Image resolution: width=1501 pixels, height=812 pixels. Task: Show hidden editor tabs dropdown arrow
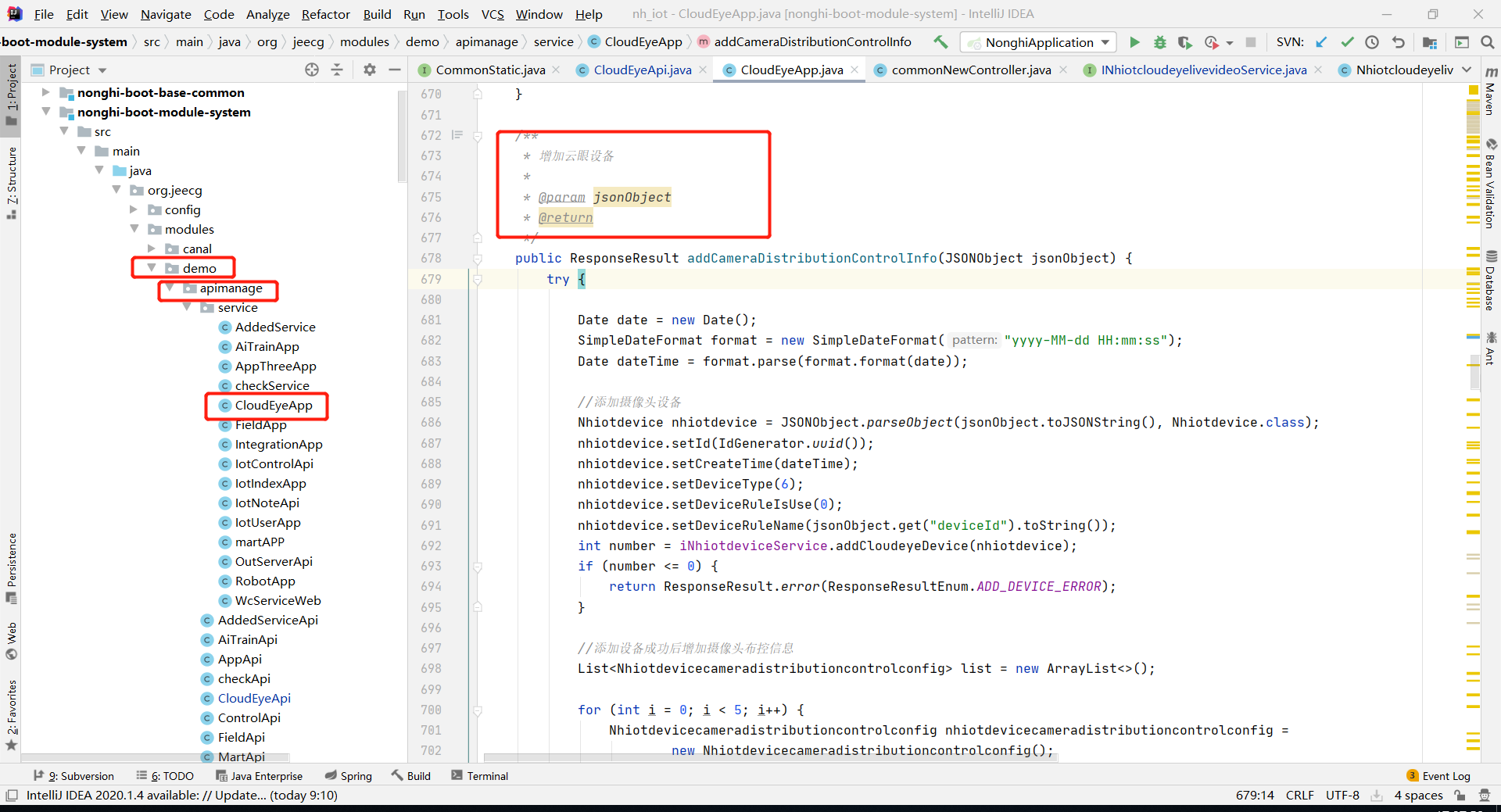1467,70
